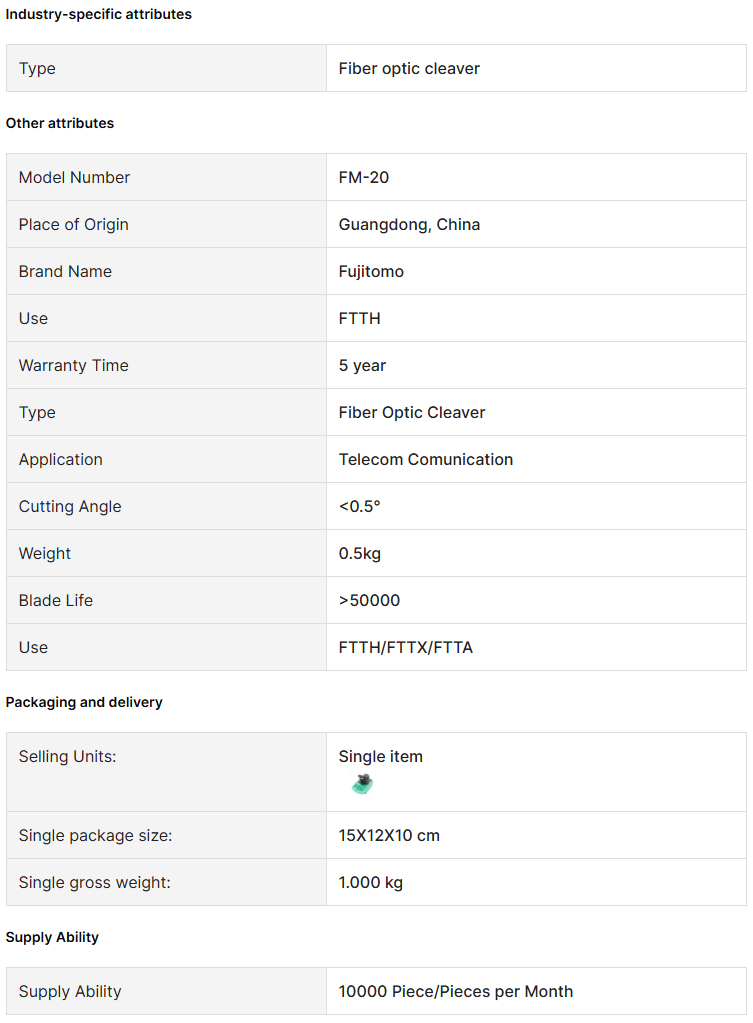Click the FTTH/FTTX/FTTA use value
Viewport: 753px width, 1023px height.
(405, 647)
